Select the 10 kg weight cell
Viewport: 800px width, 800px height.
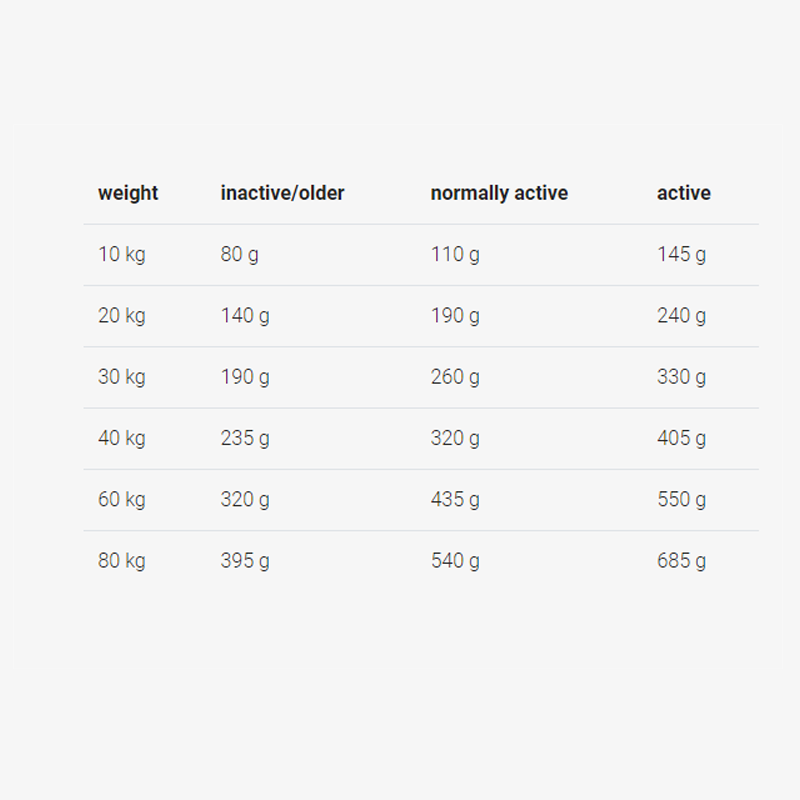[x=122, y=255]
